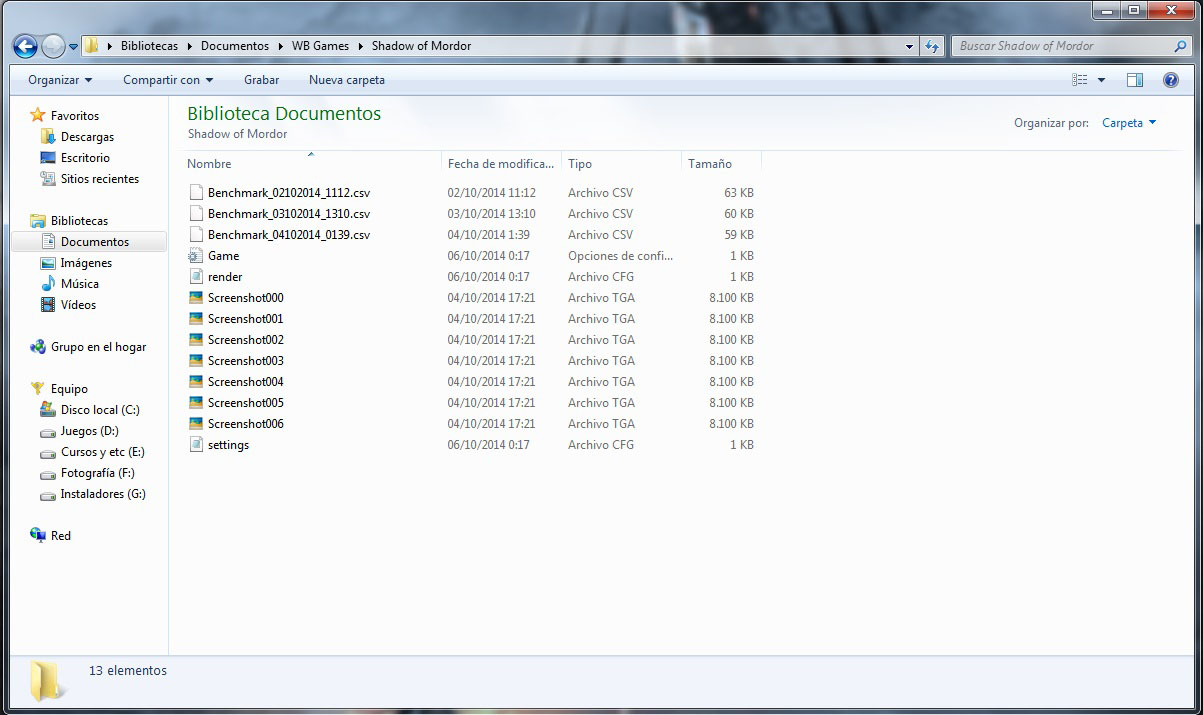
Task: Show the preview pane icon
Action: (1135, 80)
